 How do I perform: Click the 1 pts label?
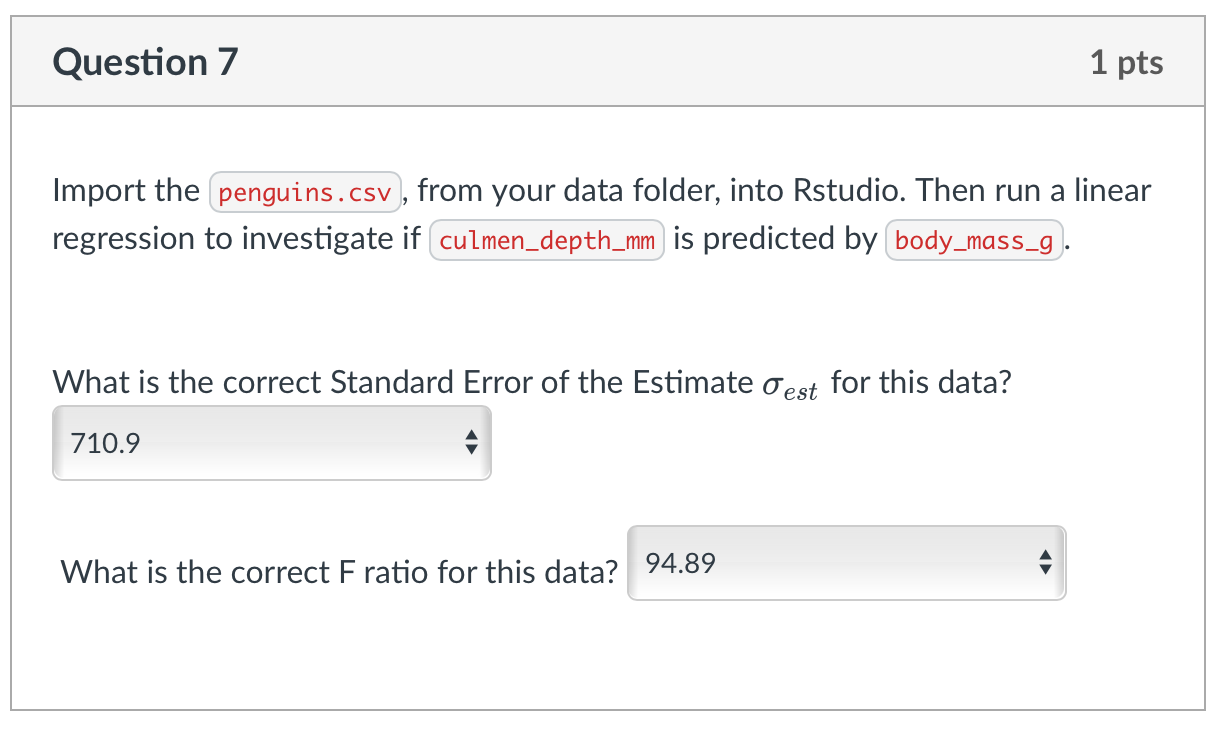click(1128, 62)
